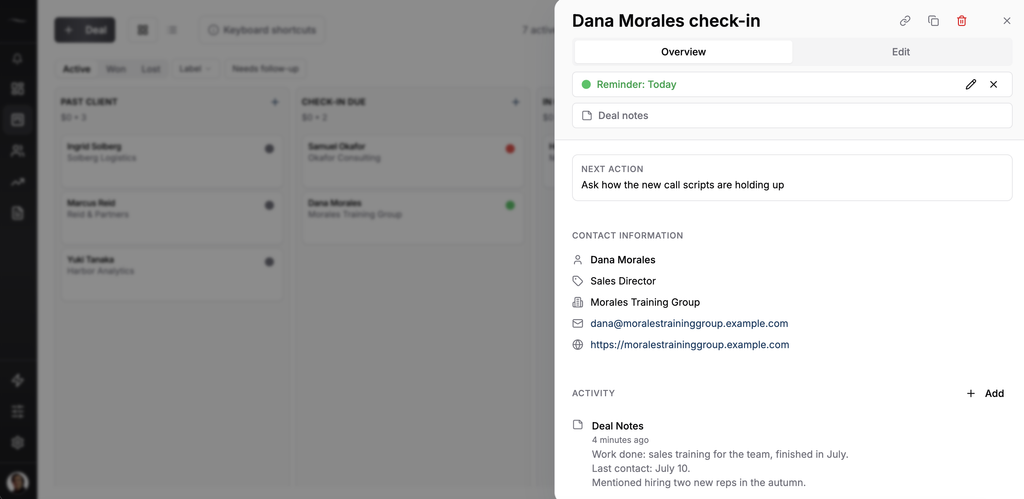Image resolution: width=1024 pixels, height=499 pixels.
Task: Open the documents icon in sidebar
Action: (18, 213)
